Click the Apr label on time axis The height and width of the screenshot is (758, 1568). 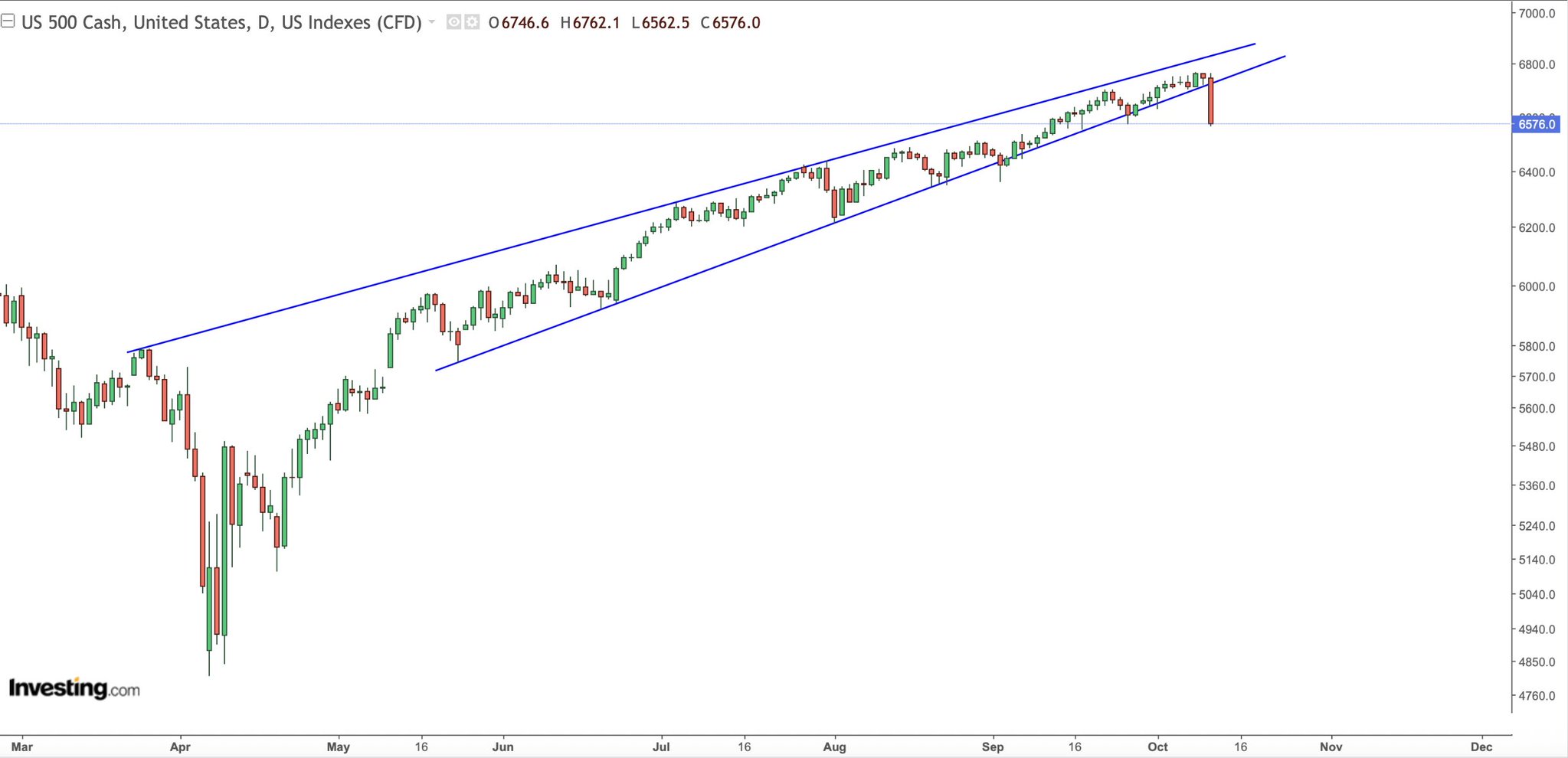(180, 747)
